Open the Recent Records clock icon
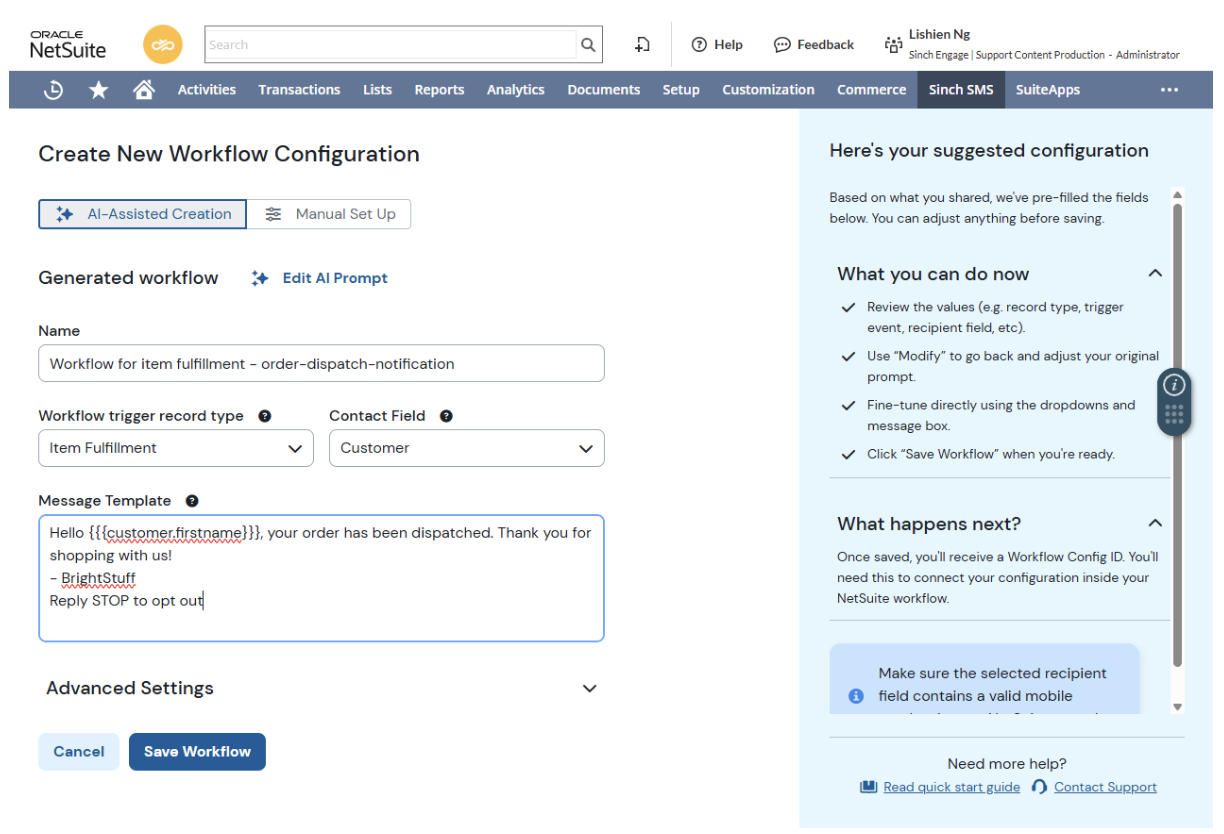 point(54,90)
